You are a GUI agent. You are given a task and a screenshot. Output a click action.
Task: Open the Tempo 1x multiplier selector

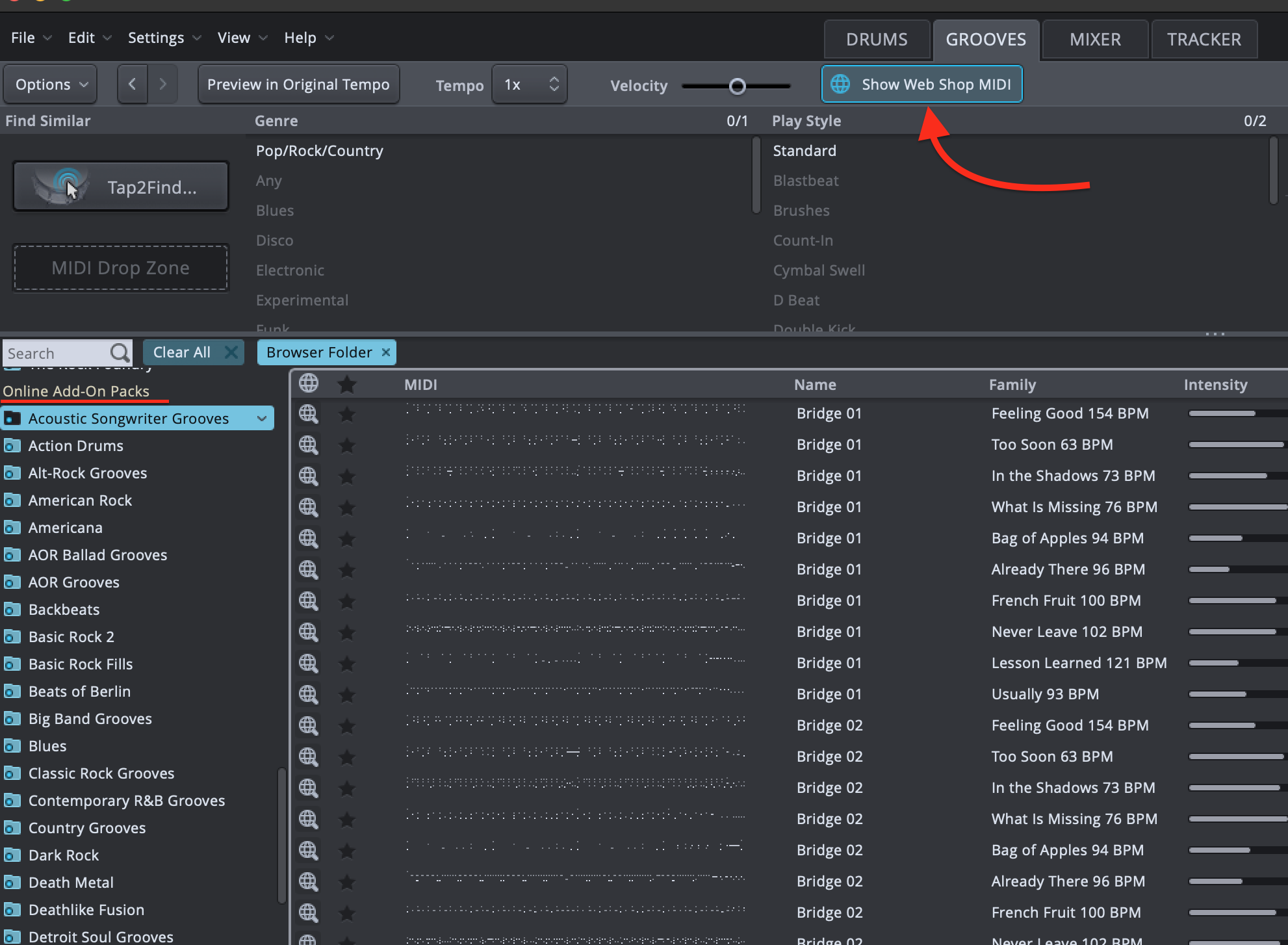coord(530,84)
